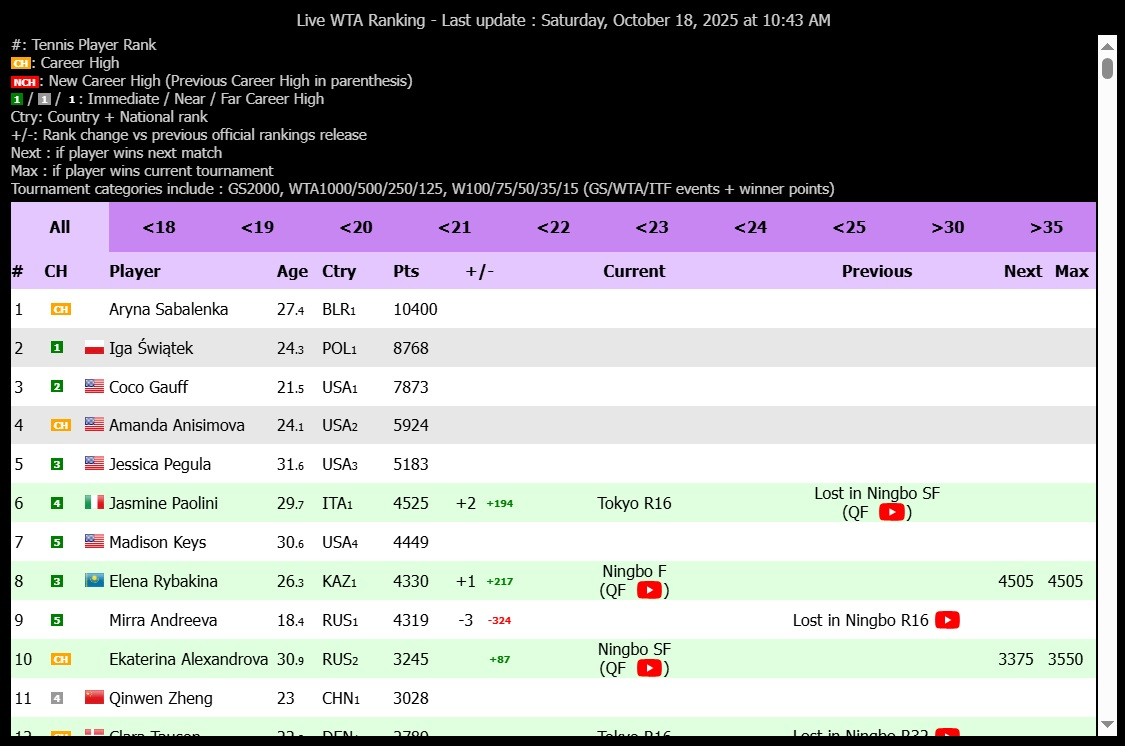Switch to the <18 age tab
1125x746 pixels.
click(x=158, y=227)
